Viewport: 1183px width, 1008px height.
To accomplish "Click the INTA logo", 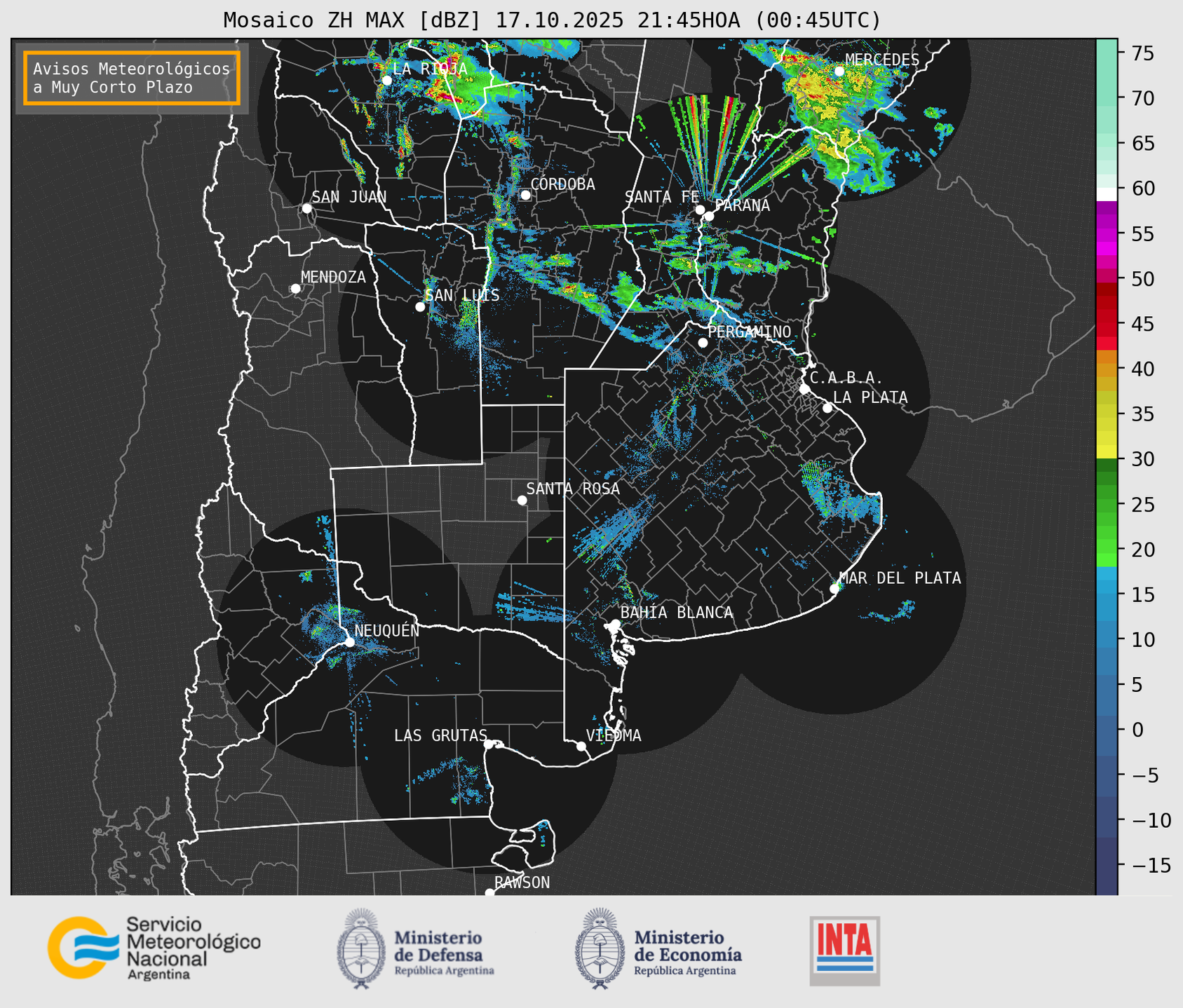I will click(x=844, y=951).
